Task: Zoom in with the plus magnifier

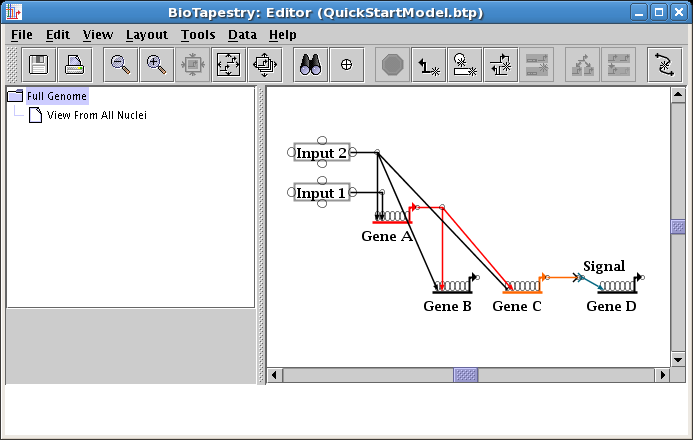Action: [156, 64]
